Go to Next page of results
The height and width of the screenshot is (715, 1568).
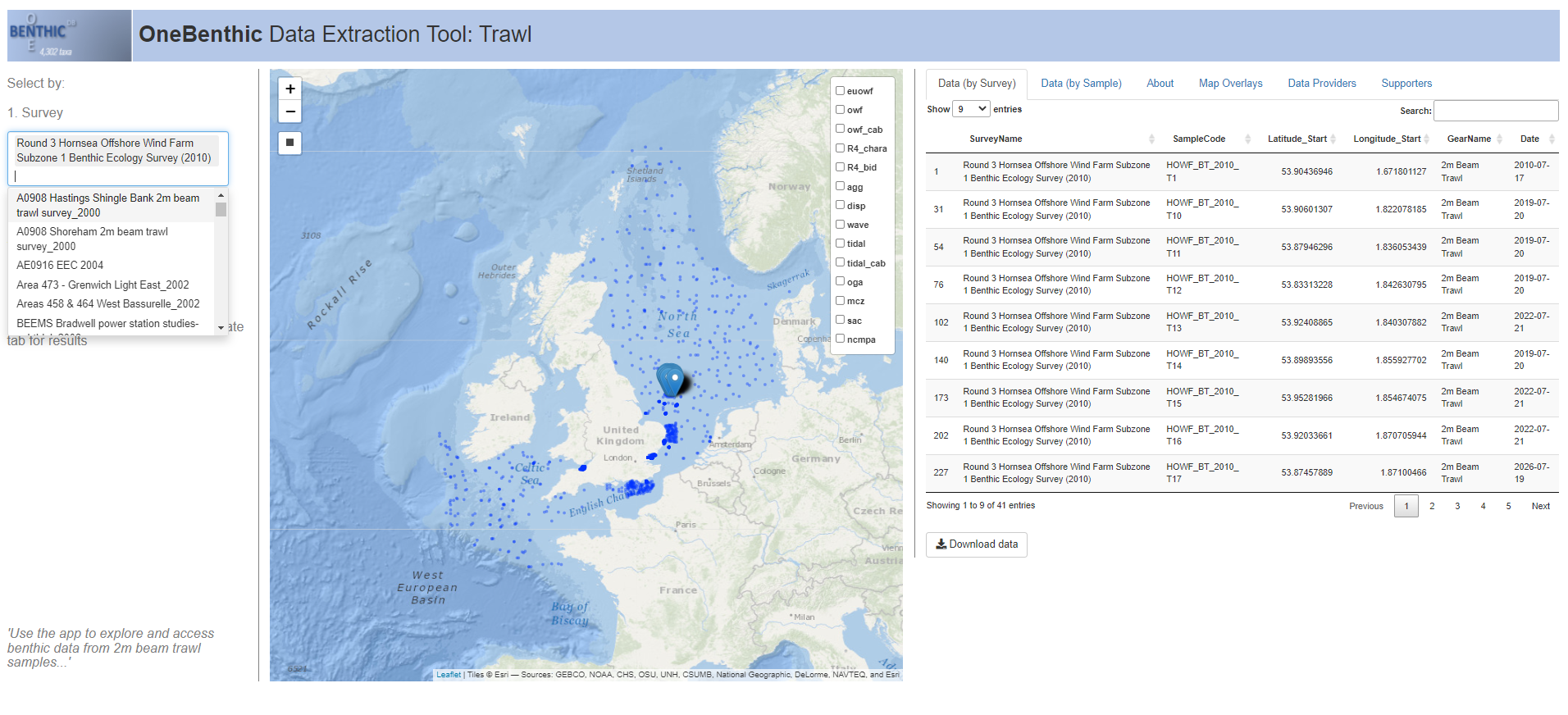[x=1540, y=507]
